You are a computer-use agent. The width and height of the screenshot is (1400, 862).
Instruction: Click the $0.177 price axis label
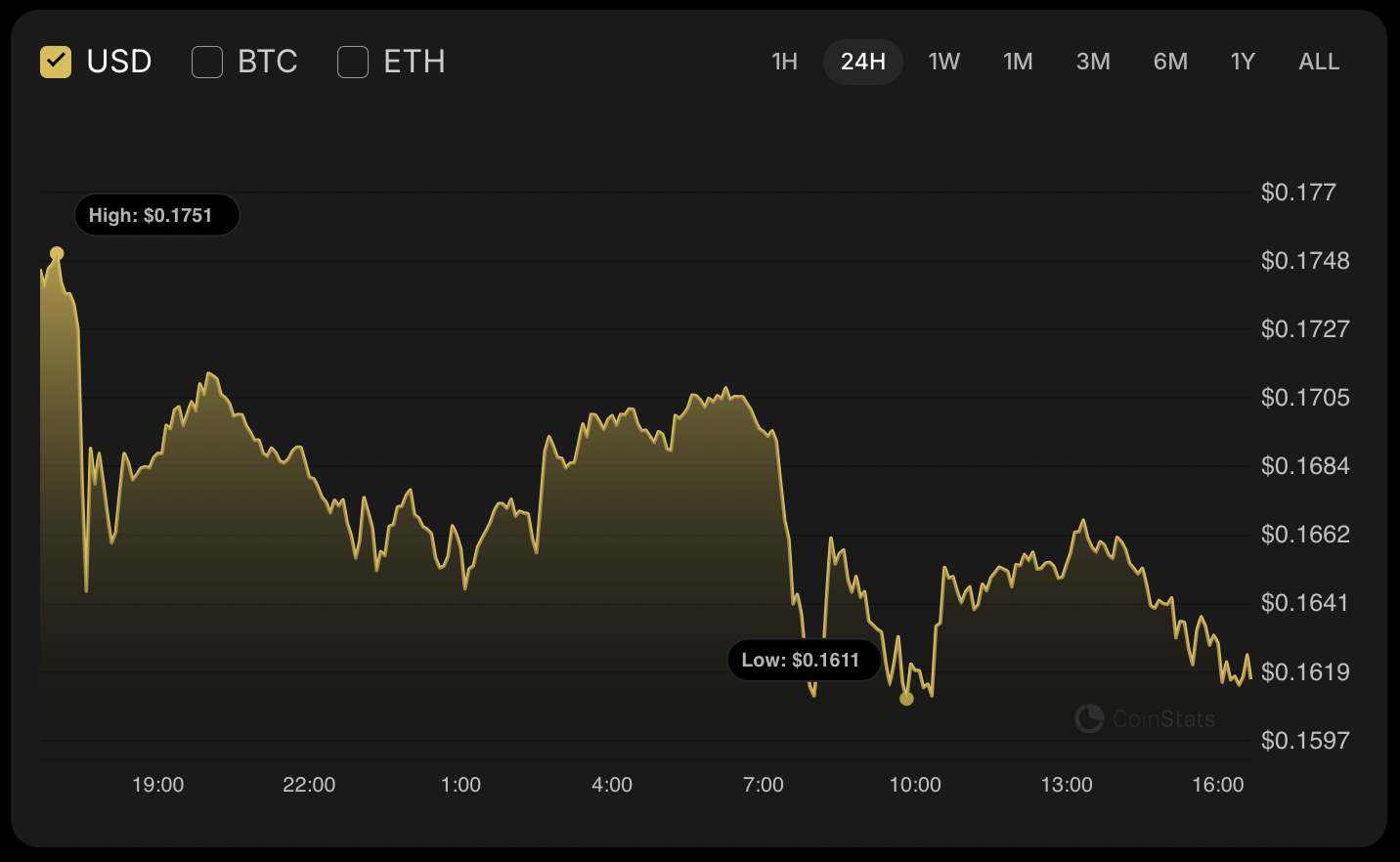coord(1299,193)
